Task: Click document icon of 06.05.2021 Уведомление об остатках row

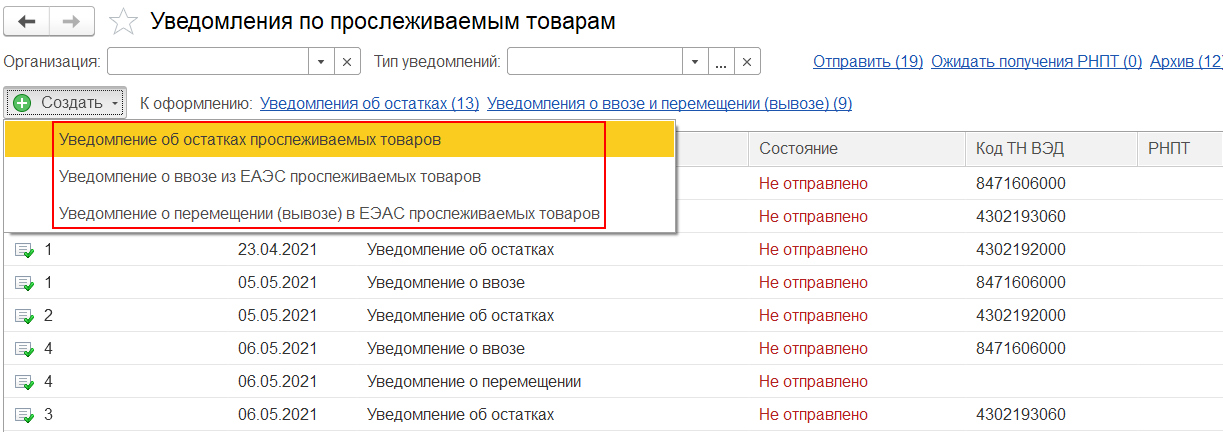Action: [24, 415]
